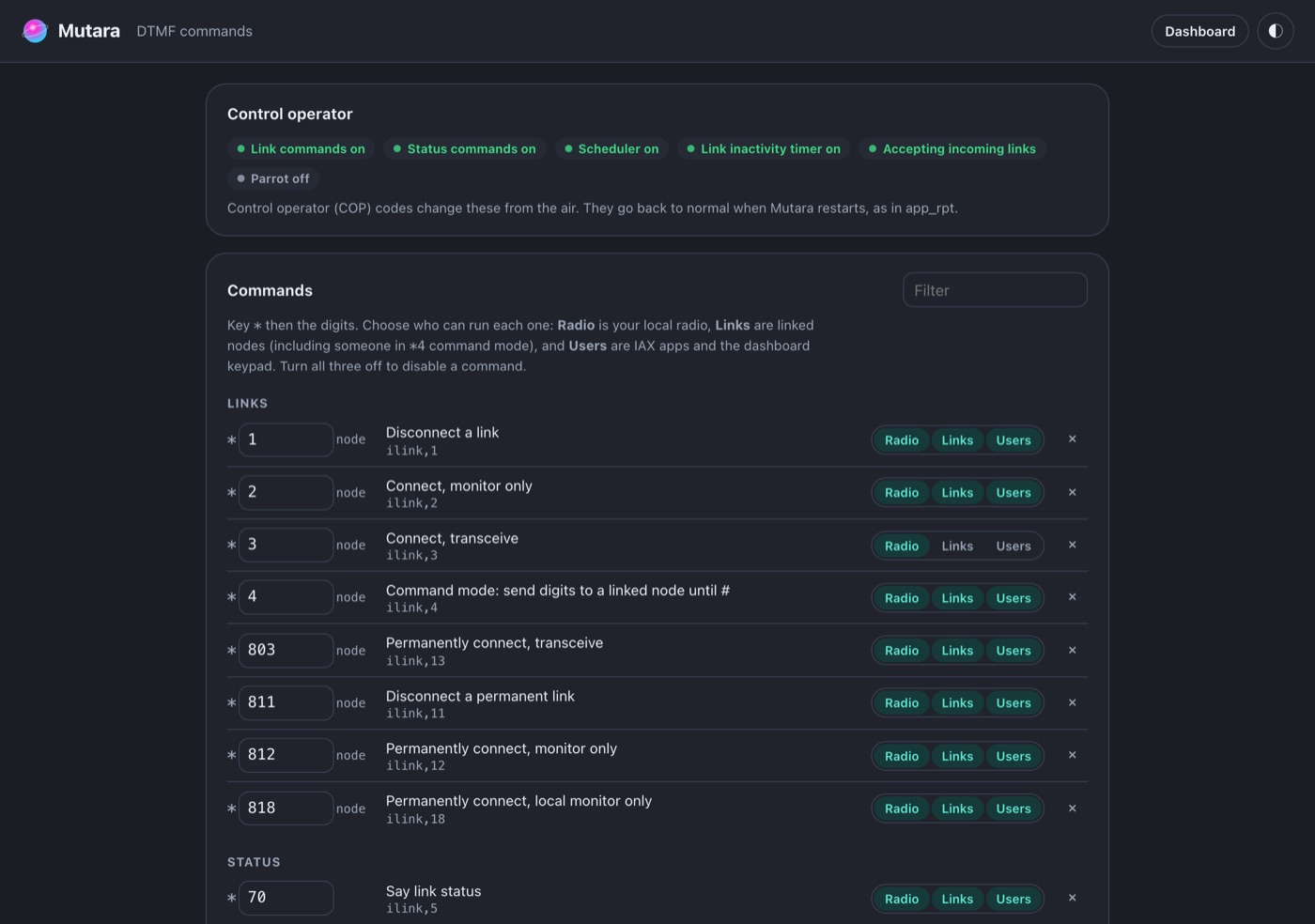This screenshot has width=1315, height=924.
Task: Click the Mutara planet logo icon
Action: [x=35, y=31]
